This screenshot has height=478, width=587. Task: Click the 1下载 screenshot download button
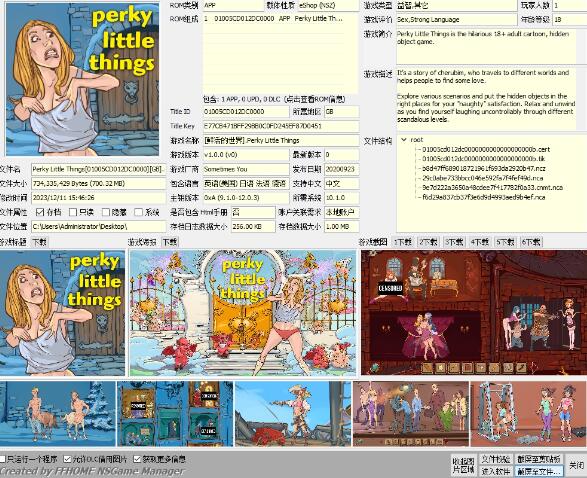(x=403, y=242)
